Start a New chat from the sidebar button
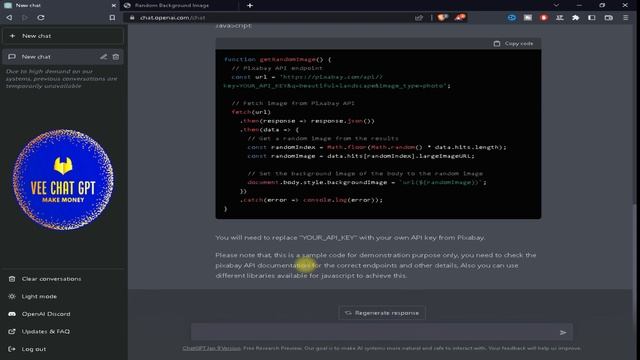Screen dimensions: 640x360 click(x=63, y=36)
